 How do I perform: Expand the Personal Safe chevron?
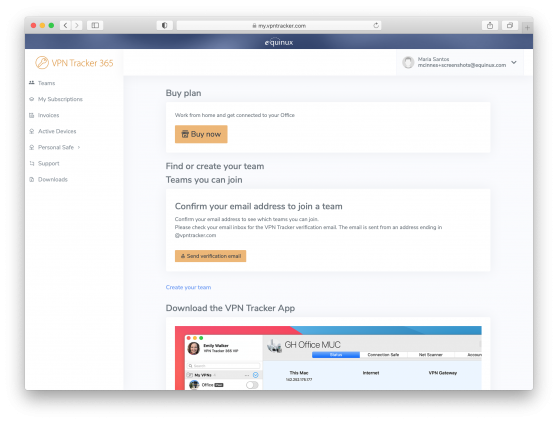click(x=79, y=147)
